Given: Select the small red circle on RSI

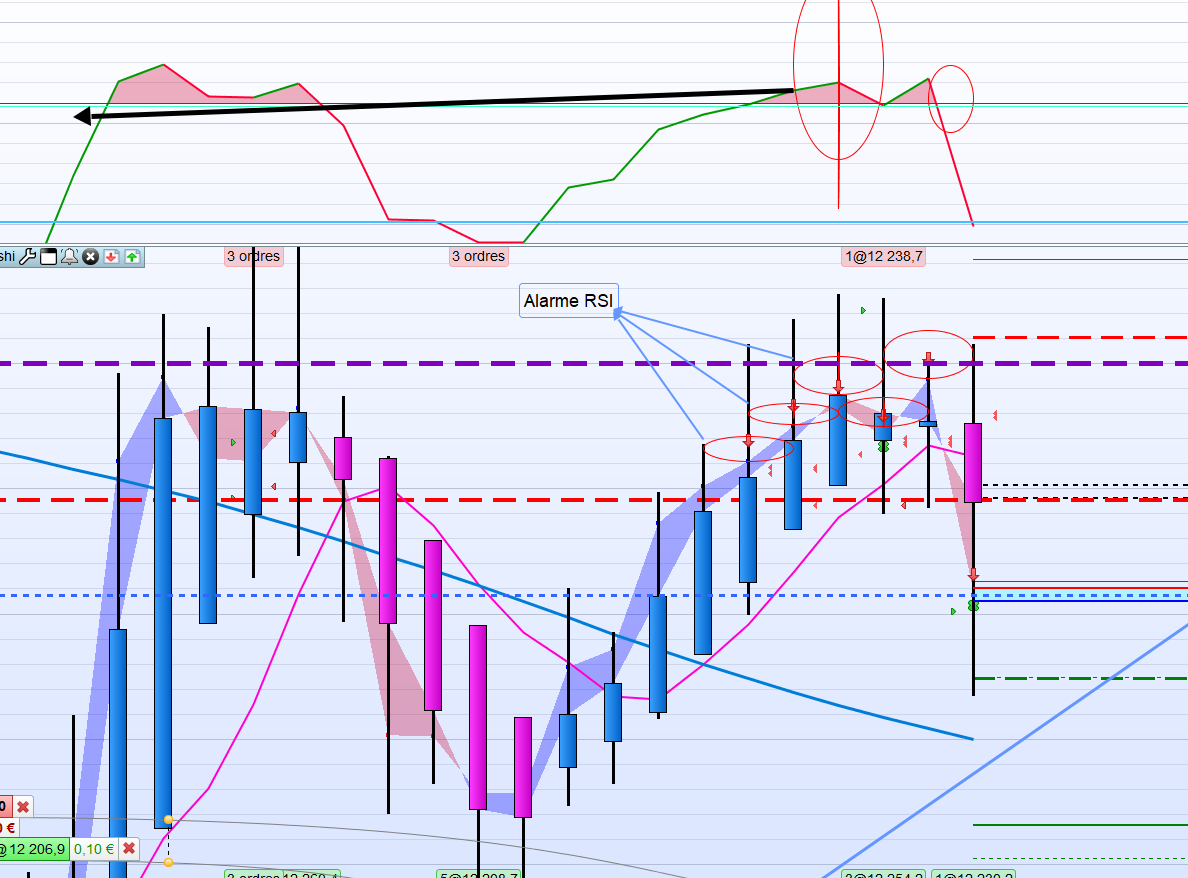Looking at the screenshot, I should pyautogui.click(x=951, y=98).
